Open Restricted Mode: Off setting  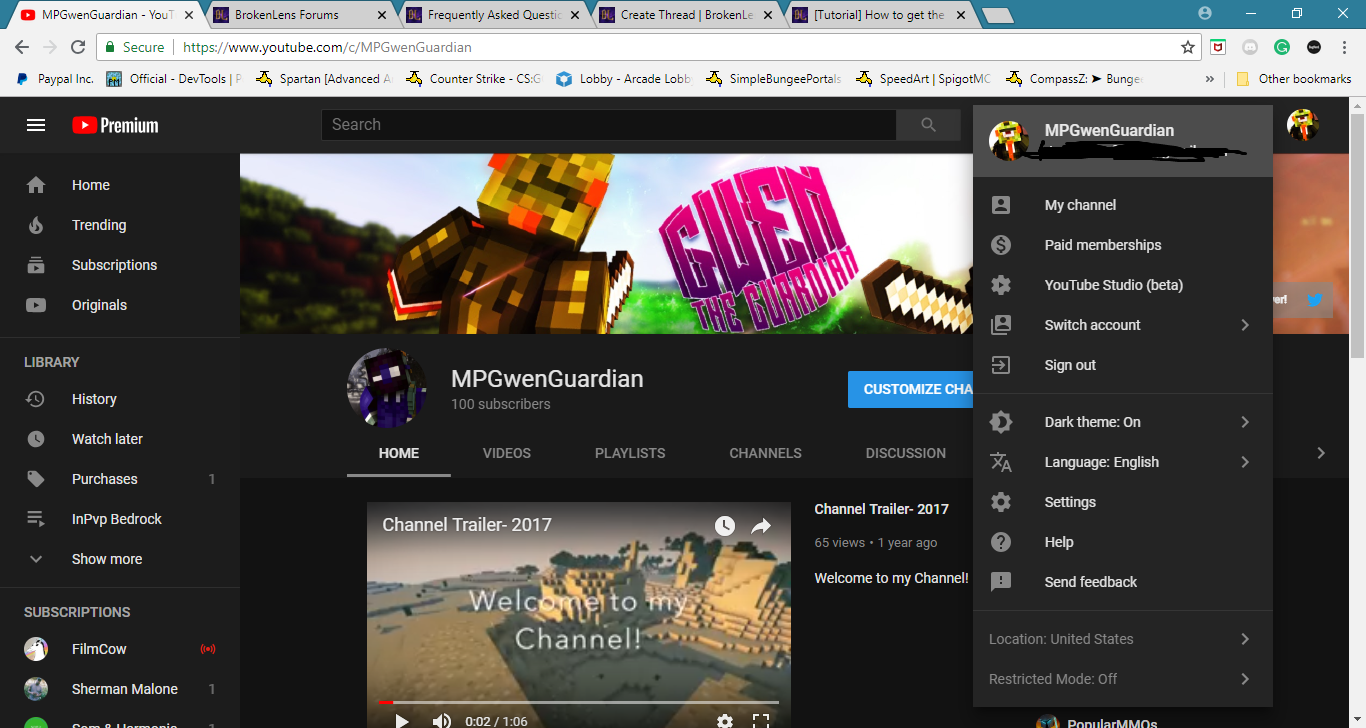1122,679
